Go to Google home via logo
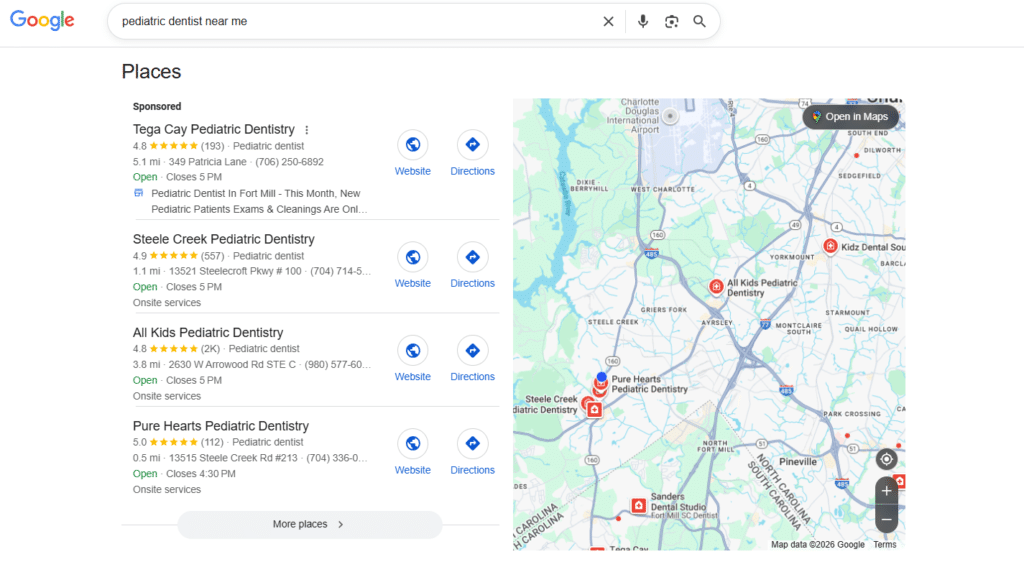 (x=42, y=21)
